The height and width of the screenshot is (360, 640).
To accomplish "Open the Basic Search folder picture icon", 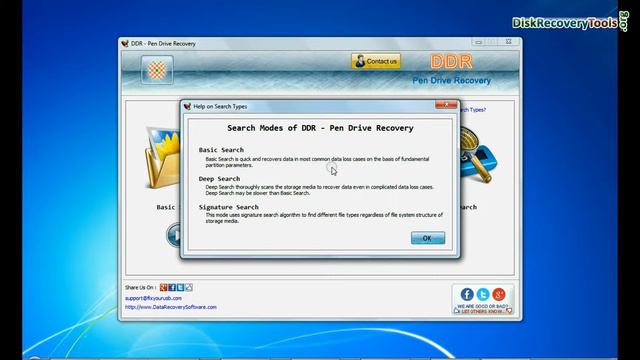I will 162,158.
